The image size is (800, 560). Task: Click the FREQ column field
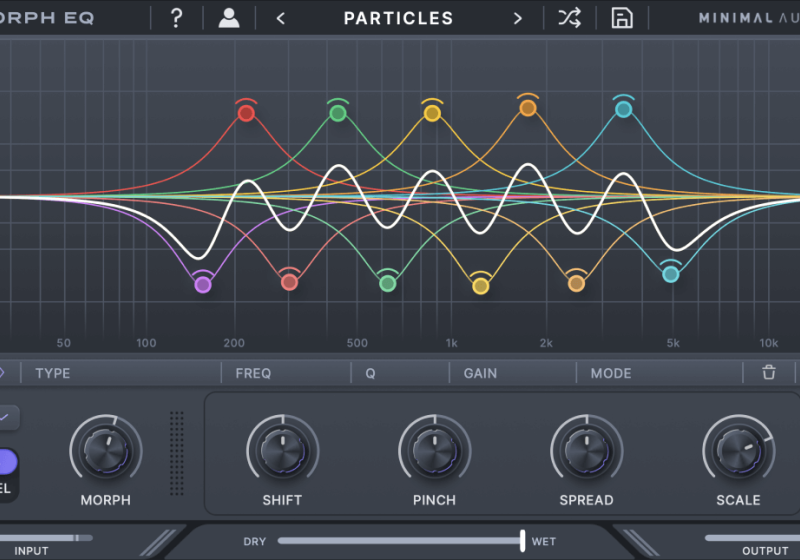(286, 373)
